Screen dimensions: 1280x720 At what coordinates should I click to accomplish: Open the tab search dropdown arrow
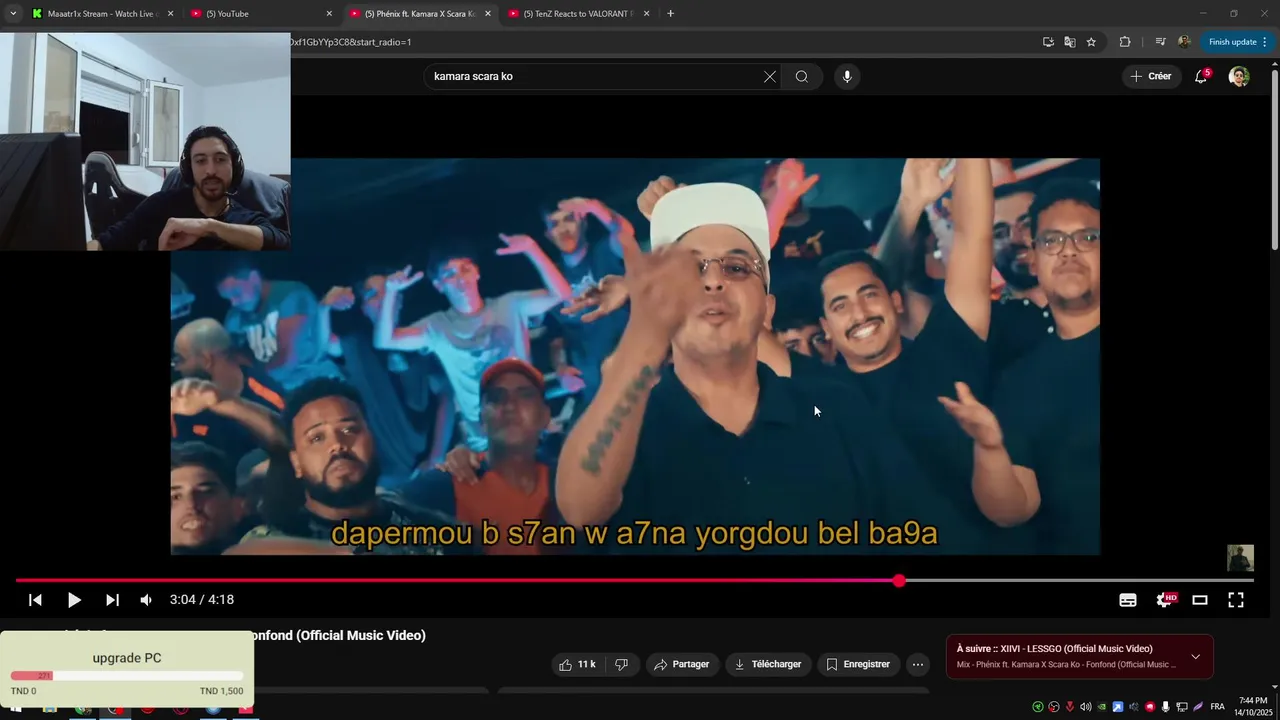point(13,14)
